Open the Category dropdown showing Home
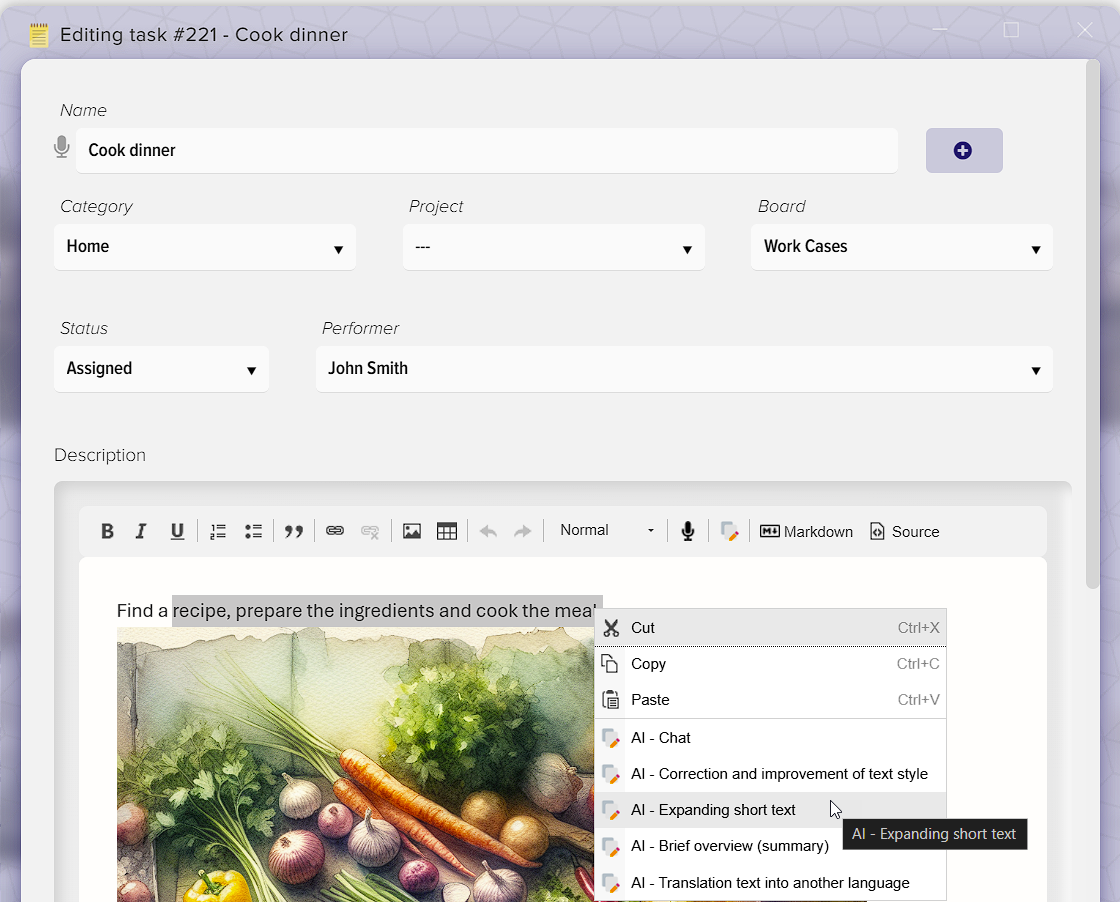Screen dimensions: 1120x902 pos(205,247)
